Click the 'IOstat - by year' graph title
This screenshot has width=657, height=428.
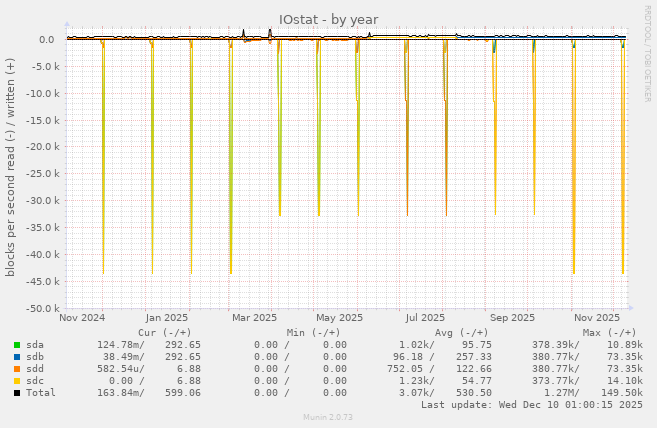pyautogui.click(x=328, y=19)
